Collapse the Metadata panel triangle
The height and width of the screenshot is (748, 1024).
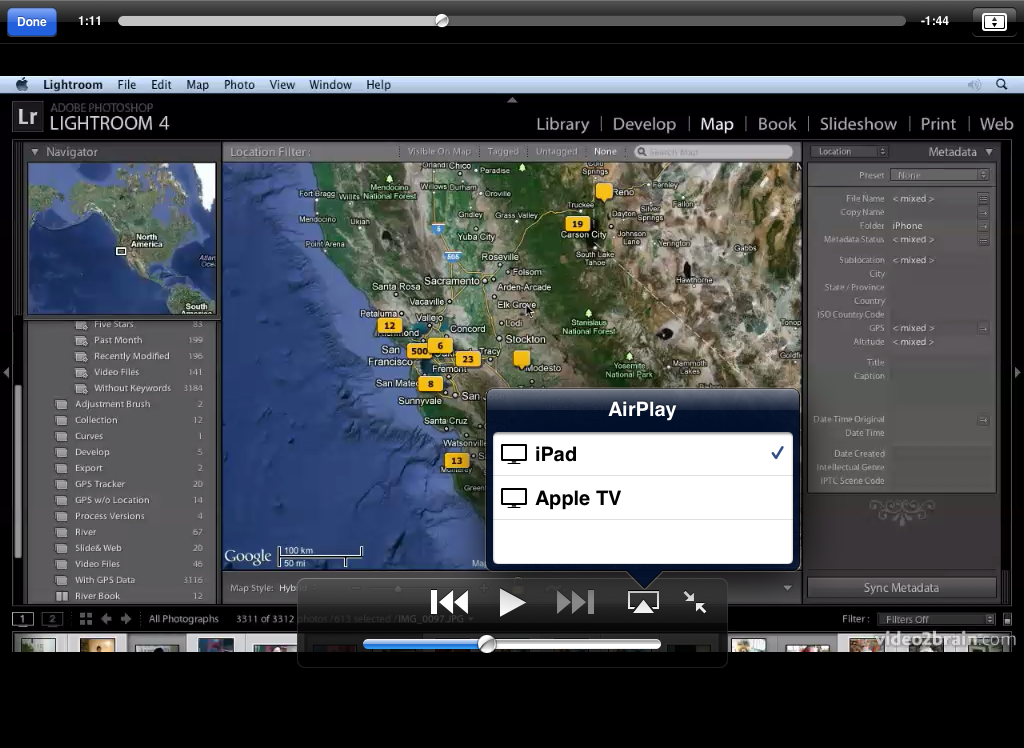[989, 152]
